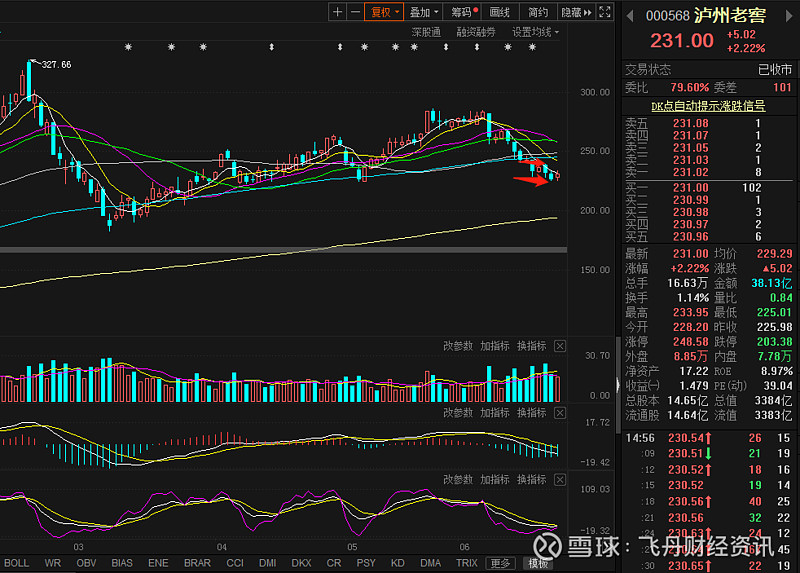The image size is (800, 573).
Task: Click the 金额 38.13亿 value
Action: (771, 283)
